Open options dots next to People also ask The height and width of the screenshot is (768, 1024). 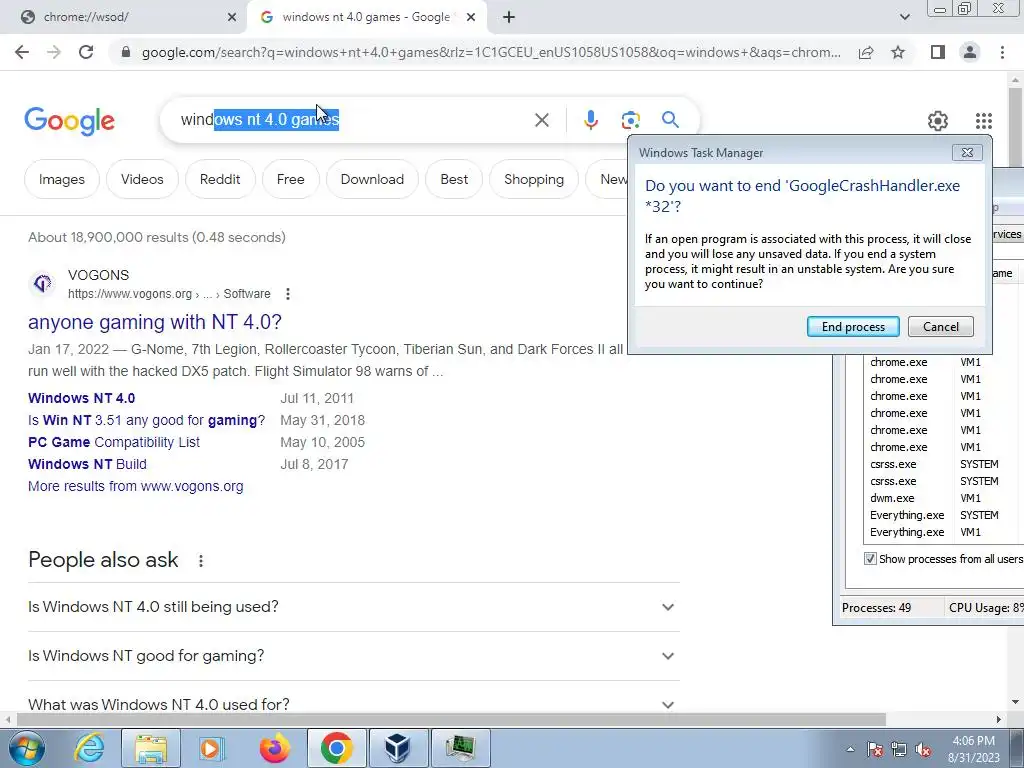pyautogui.click(x=201, y=560)
